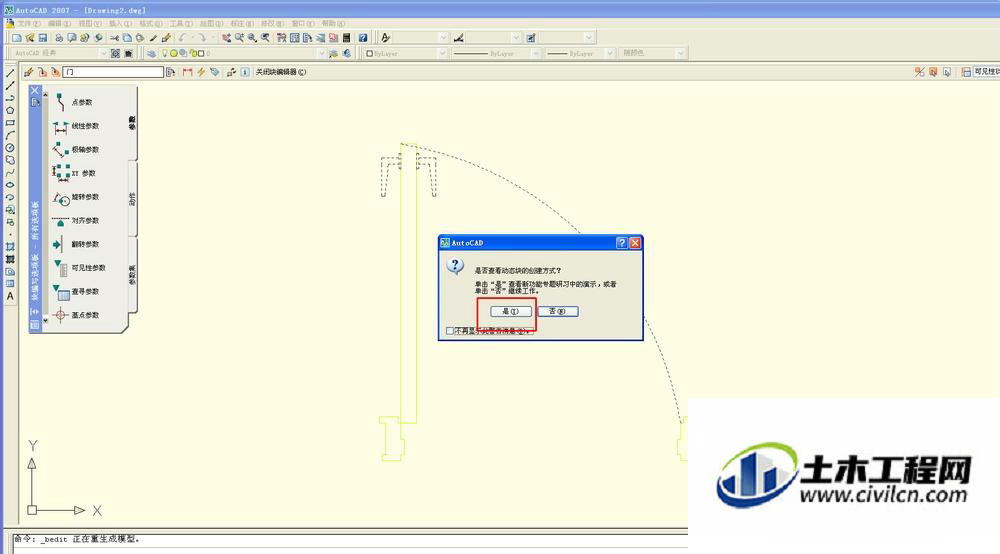The width and height of the screenshot is (1000, 554).
Task: Open the 工具 (Tools) menu
Action: 181,24
